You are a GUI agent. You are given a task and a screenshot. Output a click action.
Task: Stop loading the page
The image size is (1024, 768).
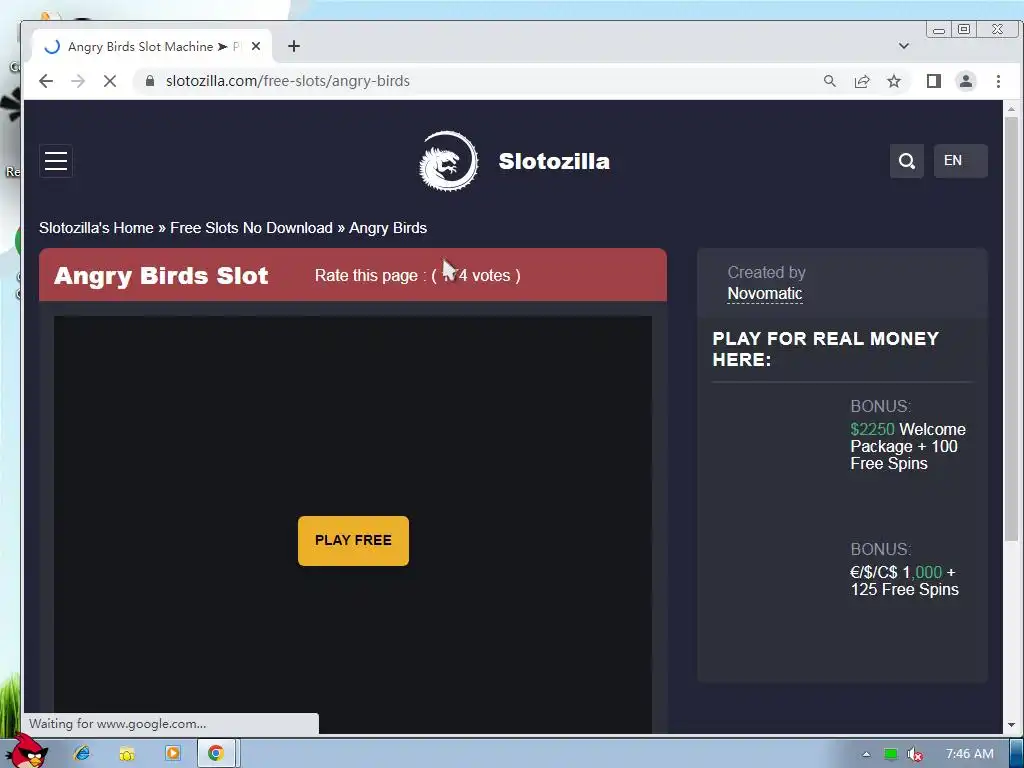point(110,81)
